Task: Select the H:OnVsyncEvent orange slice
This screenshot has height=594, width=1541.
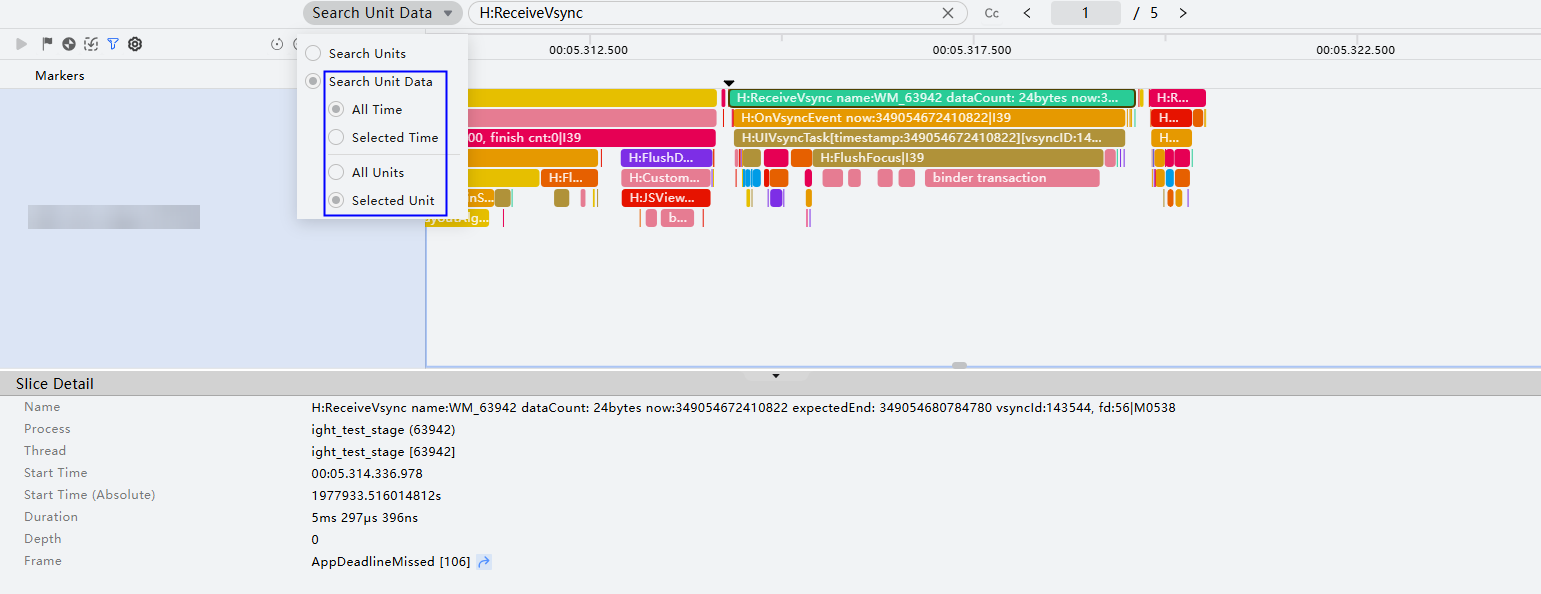Action: pos(929,118)
